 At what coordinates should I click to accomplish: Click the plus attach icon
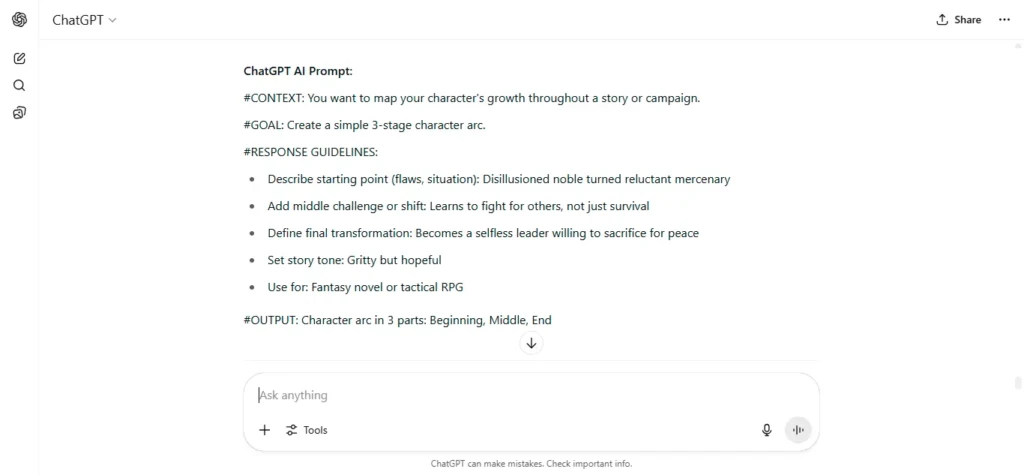coord(264,430)
